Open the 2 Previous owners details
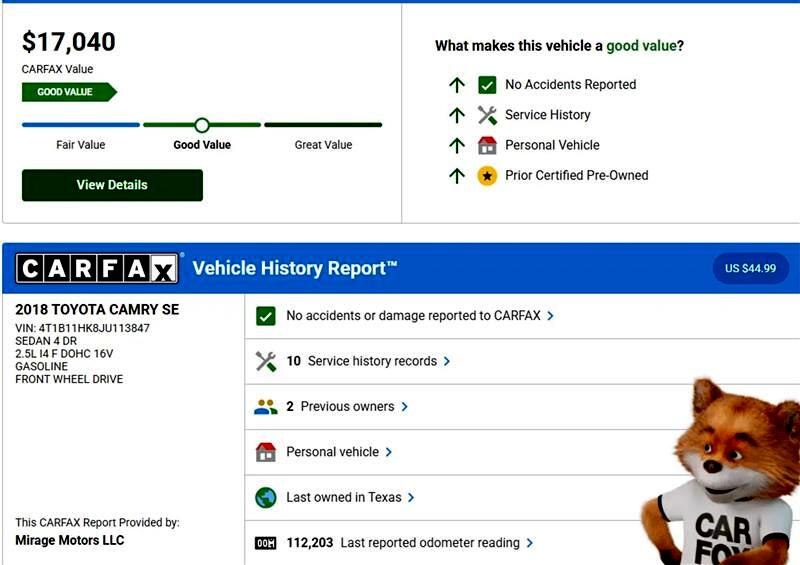This screenshot has height=565, width=800. click(x=347, y=407)
